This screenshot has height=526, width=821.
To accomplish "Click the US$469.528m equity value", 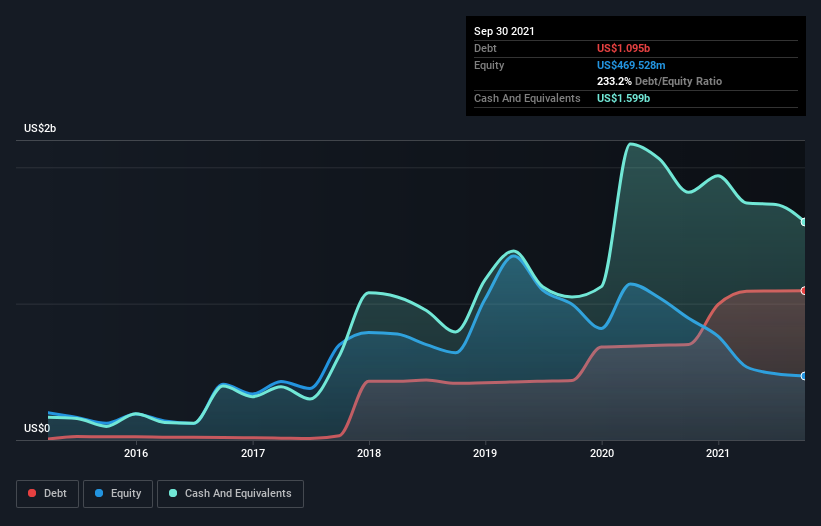I will (x=631, y=65).
